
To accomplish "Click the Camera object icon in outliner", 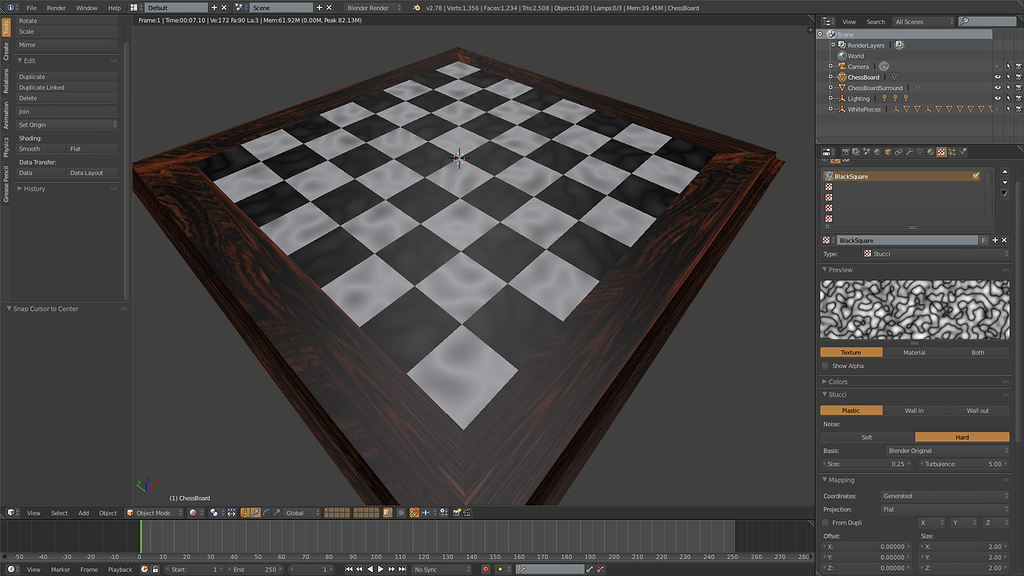I will [x=842, y=67].
